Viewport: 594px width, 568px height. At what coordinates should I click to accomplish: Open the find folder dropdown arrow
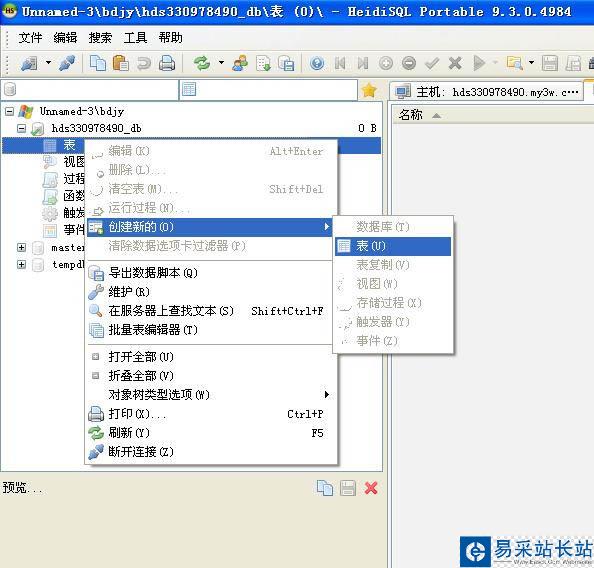tap(531, 63)
